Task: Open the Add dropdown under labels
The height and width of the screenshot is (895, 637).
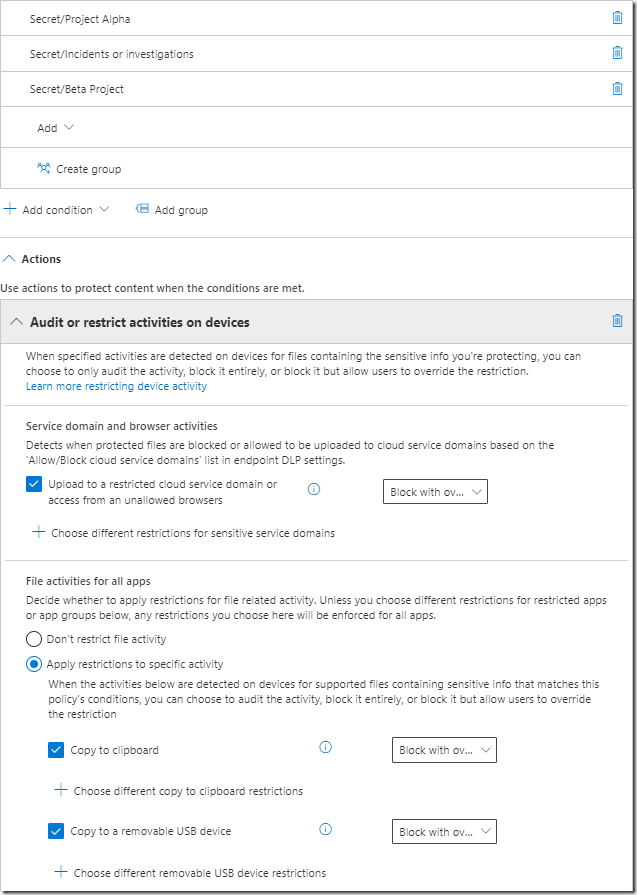Action: click(55, 128)
